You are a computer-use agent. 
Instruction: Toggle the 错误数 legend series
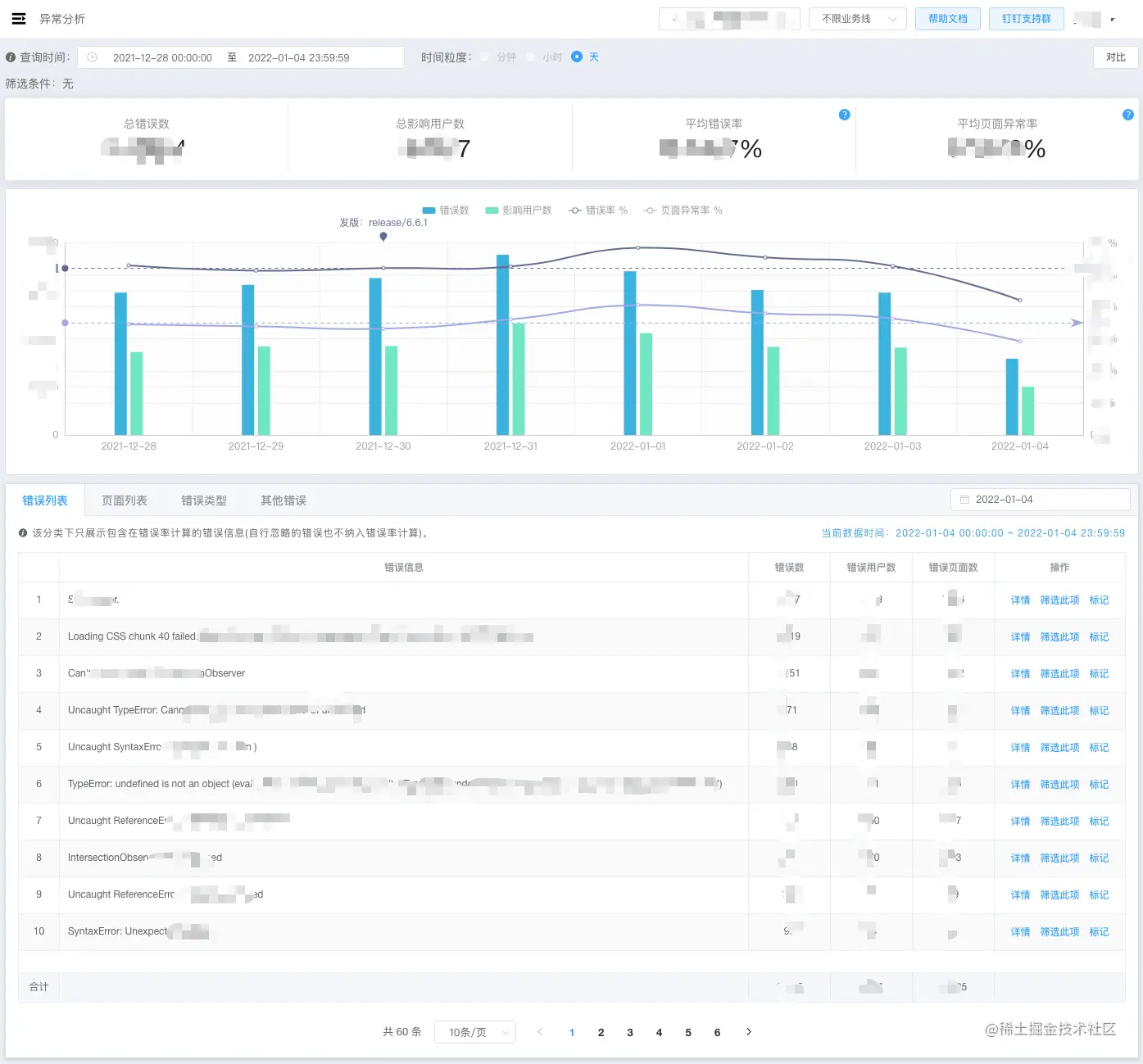pos(446,211)
